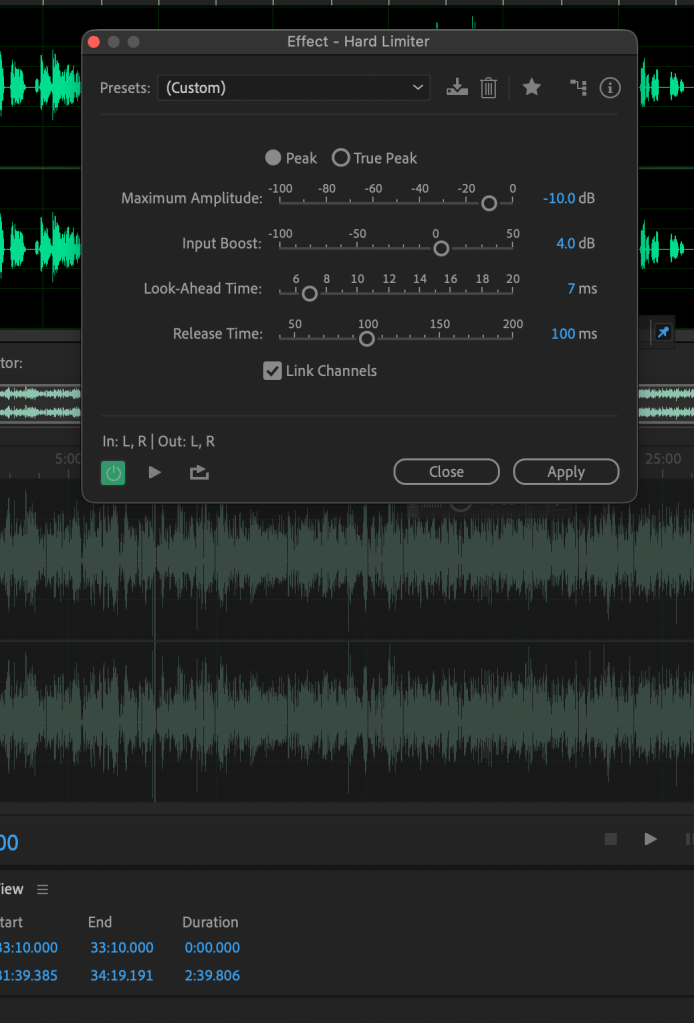Click the 2:39.806 duration value
This screenshot has height=1023, width=694.
pos(212,975)
